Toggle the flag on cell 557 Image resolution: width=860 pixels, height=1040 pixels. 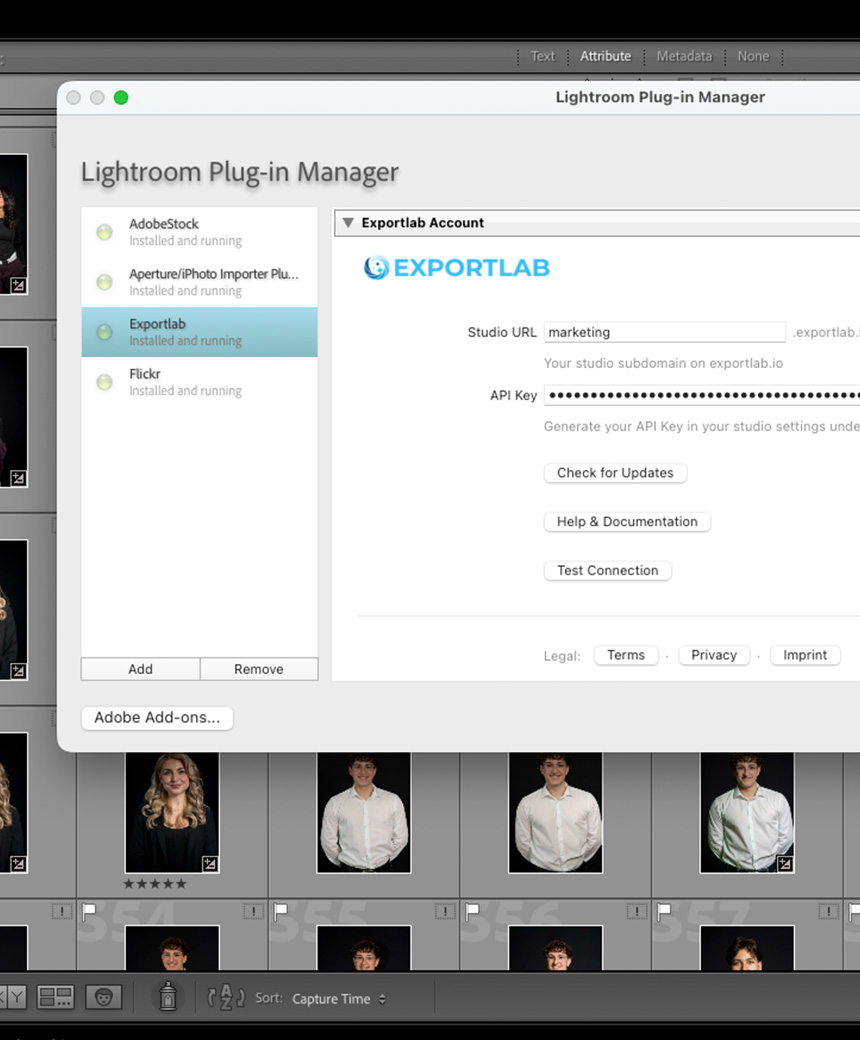[x=664, y=912]
